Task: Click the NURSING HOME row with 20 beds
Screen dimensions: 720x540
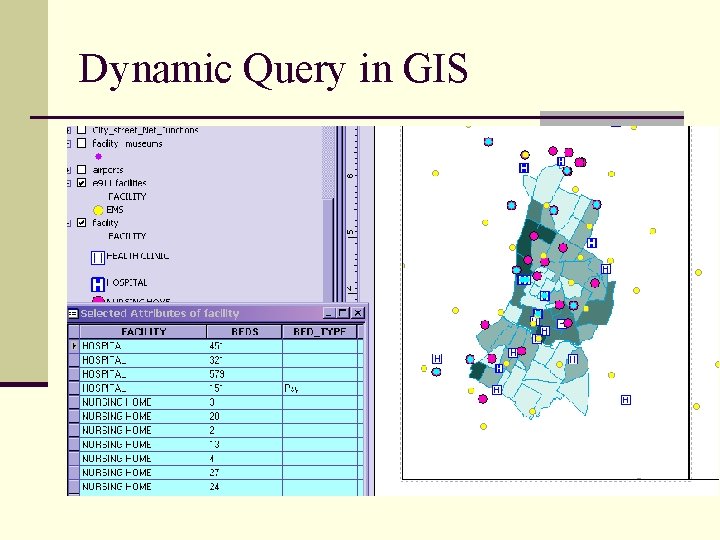Action: pyautogui.click(x=216, y=416)
